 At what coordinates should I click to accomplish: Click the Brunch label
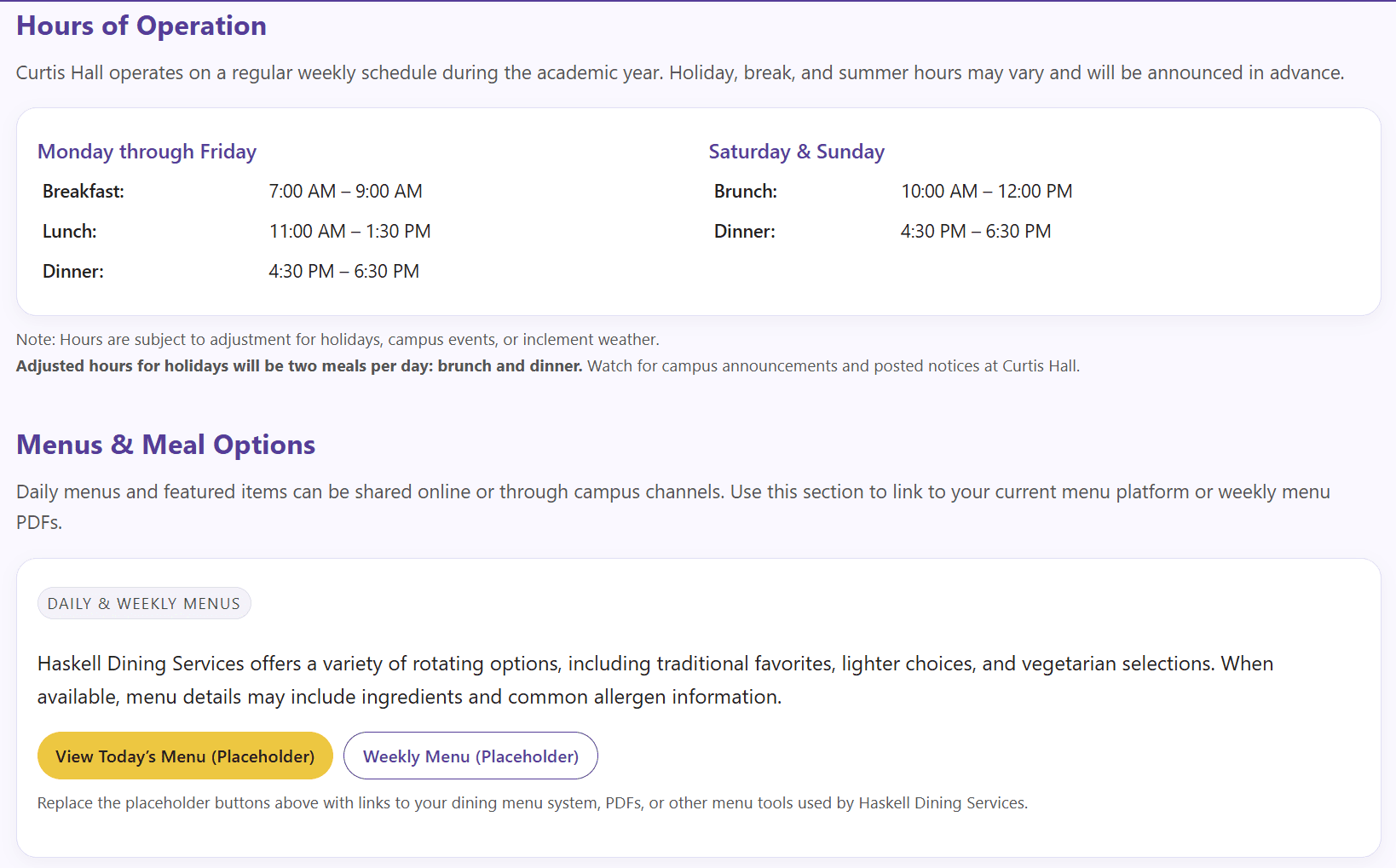coord(745,192)
